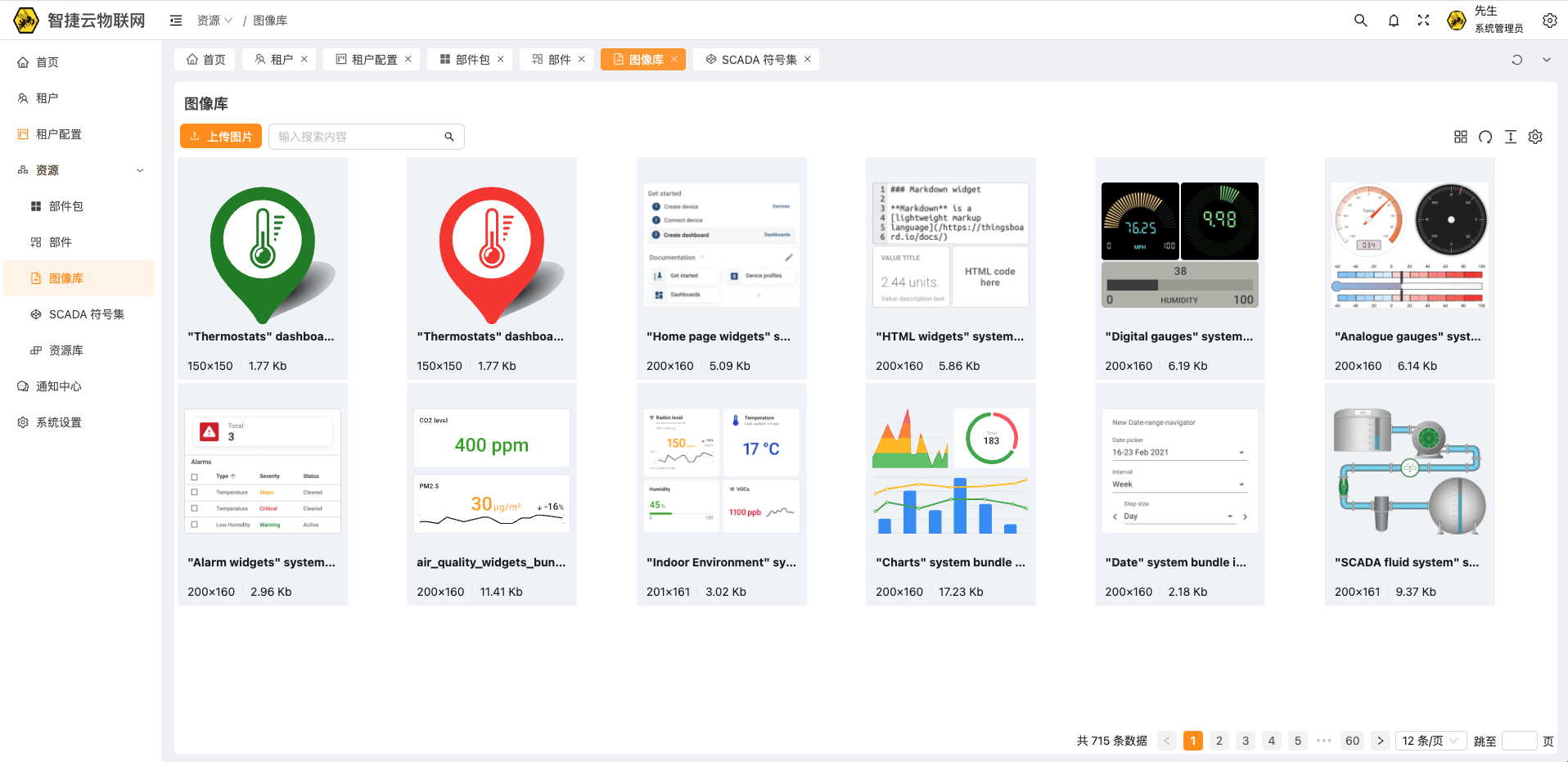The height and width of the screenshot is (762, 1568).
Task: Click the sidebar collapse hamburger icon
Action: coord(176,20)
